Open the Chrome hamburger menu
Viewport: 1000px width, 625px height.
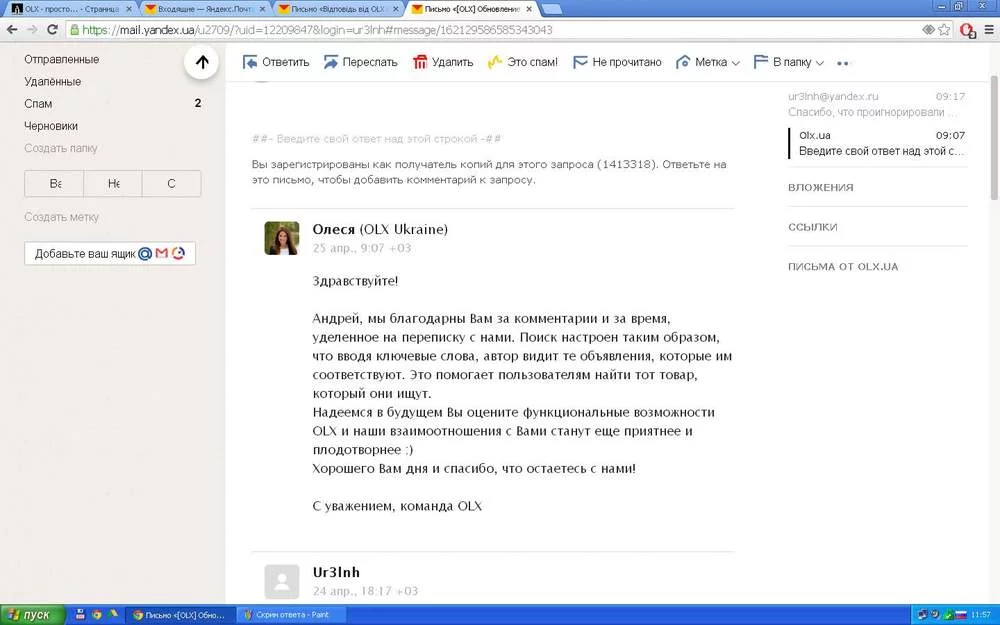point(989,29)
